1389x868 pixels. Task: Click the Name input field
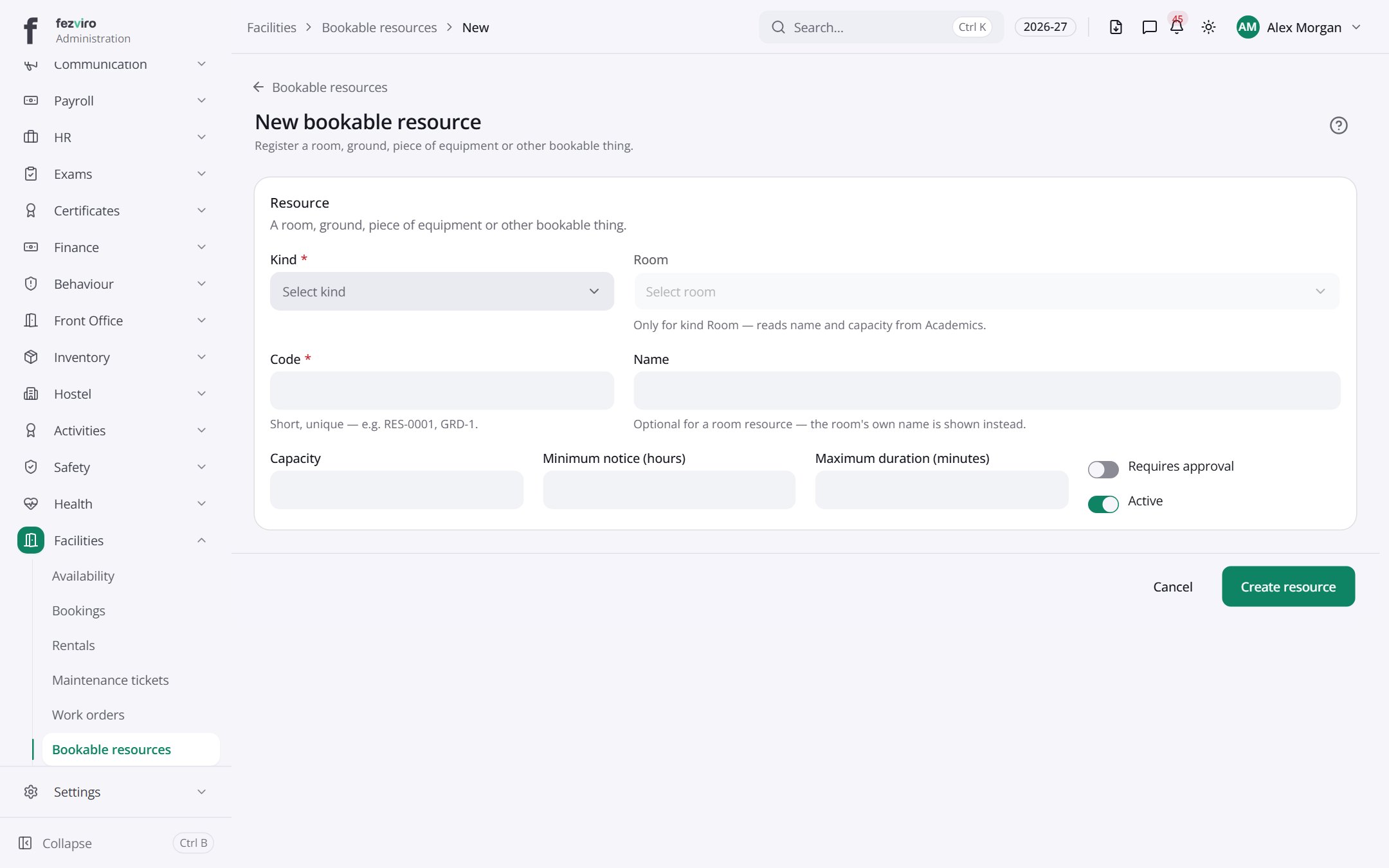tap(986, 390)
